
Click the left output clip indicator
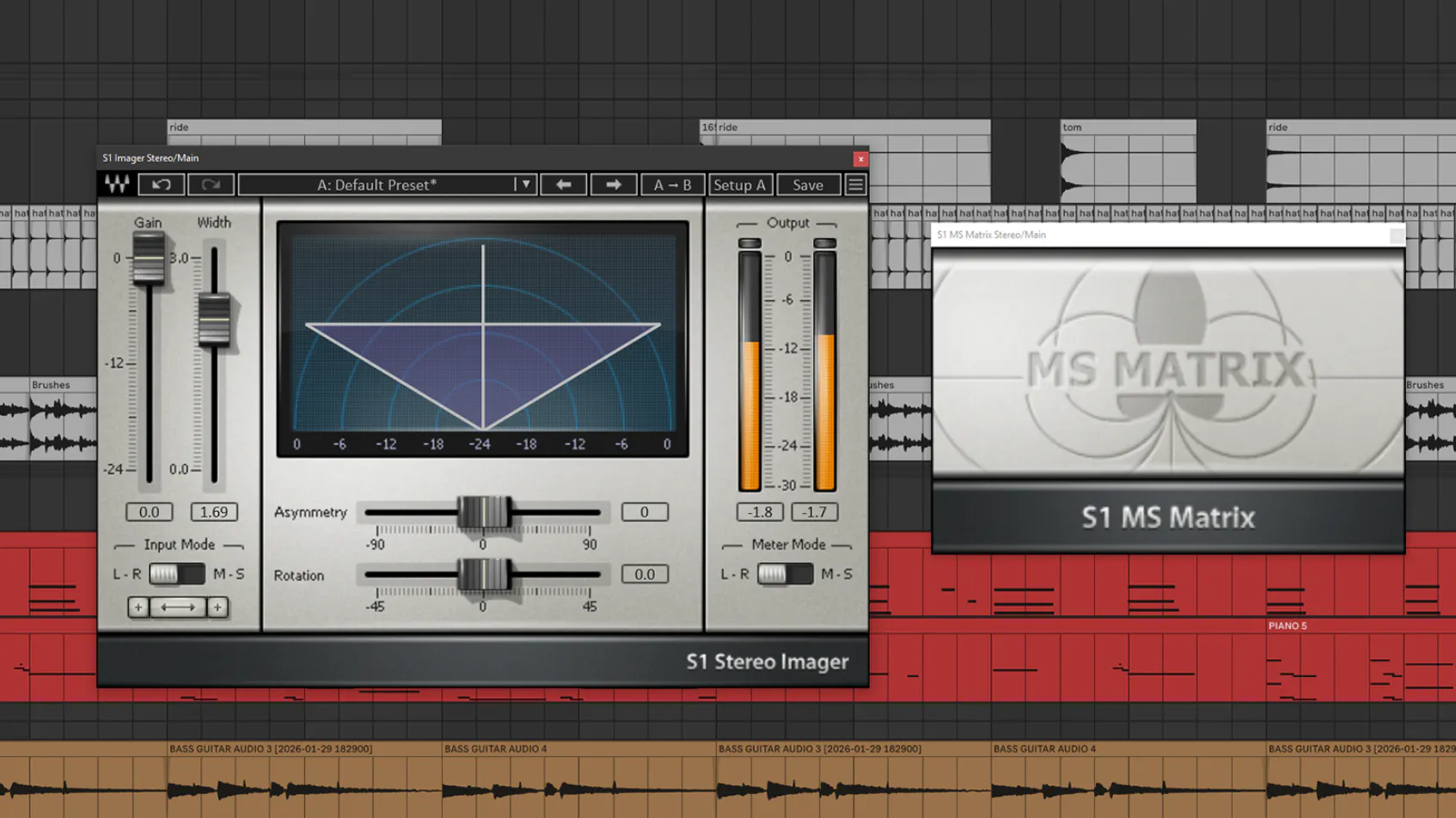click(x=749, y=243)
